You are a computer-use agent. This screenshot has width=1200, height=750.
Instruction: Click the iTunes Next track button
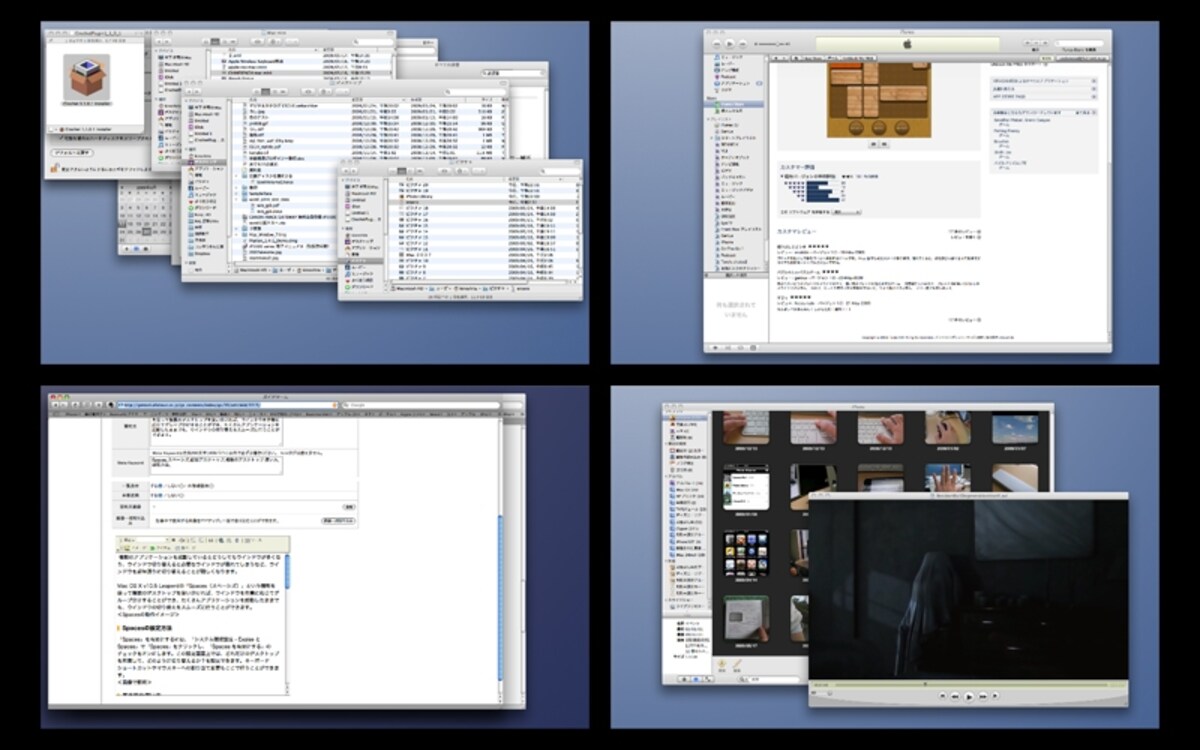coord(743,44)
